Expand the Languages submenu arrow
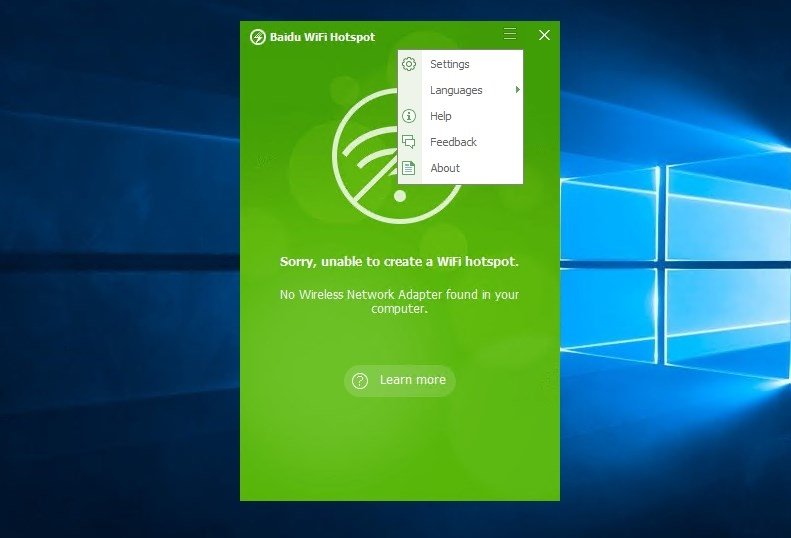This screenshot has width=791, height=538. coord(518,90)
